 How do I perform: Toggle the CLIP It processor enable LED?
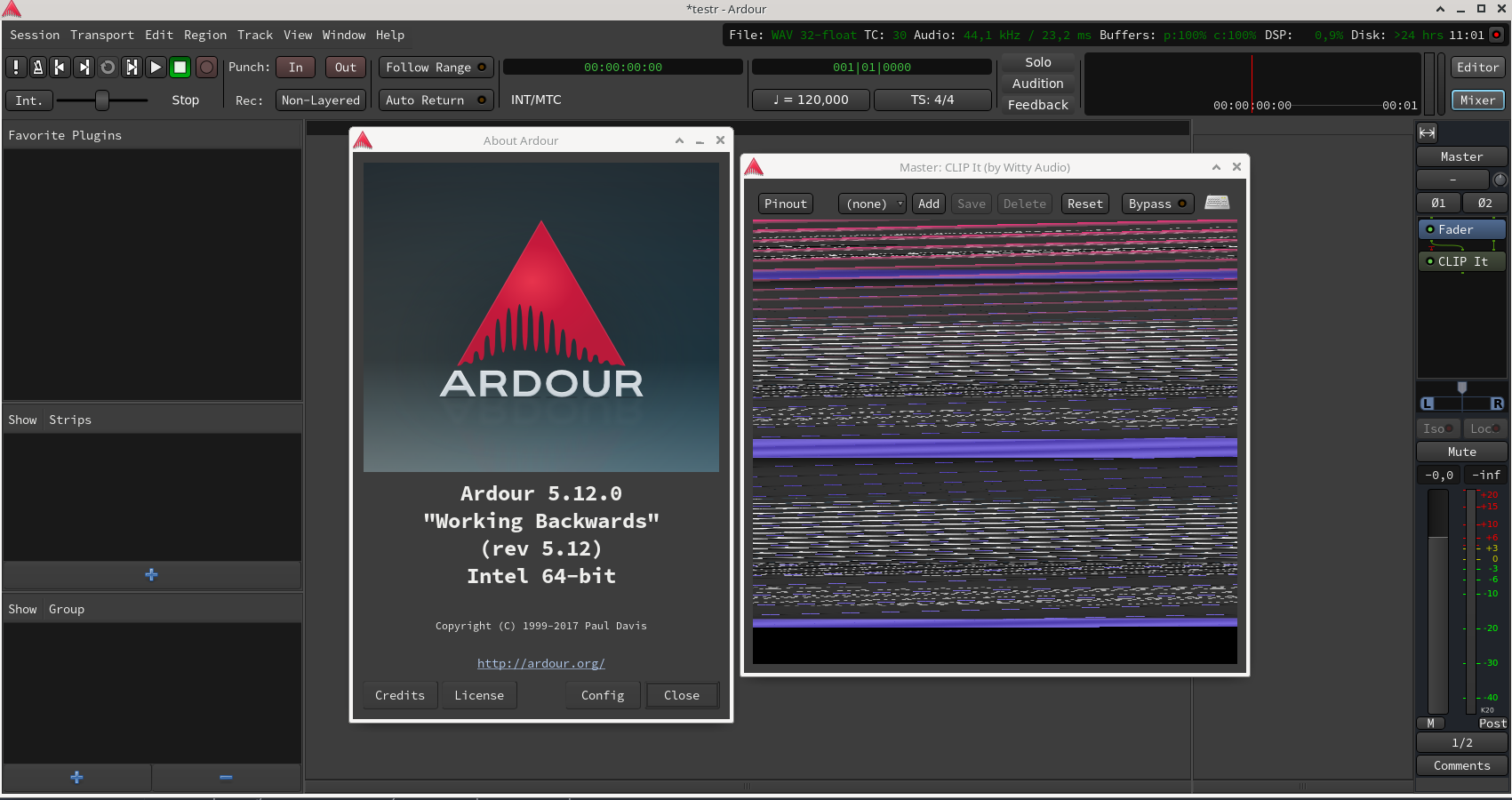(1429, 261)
